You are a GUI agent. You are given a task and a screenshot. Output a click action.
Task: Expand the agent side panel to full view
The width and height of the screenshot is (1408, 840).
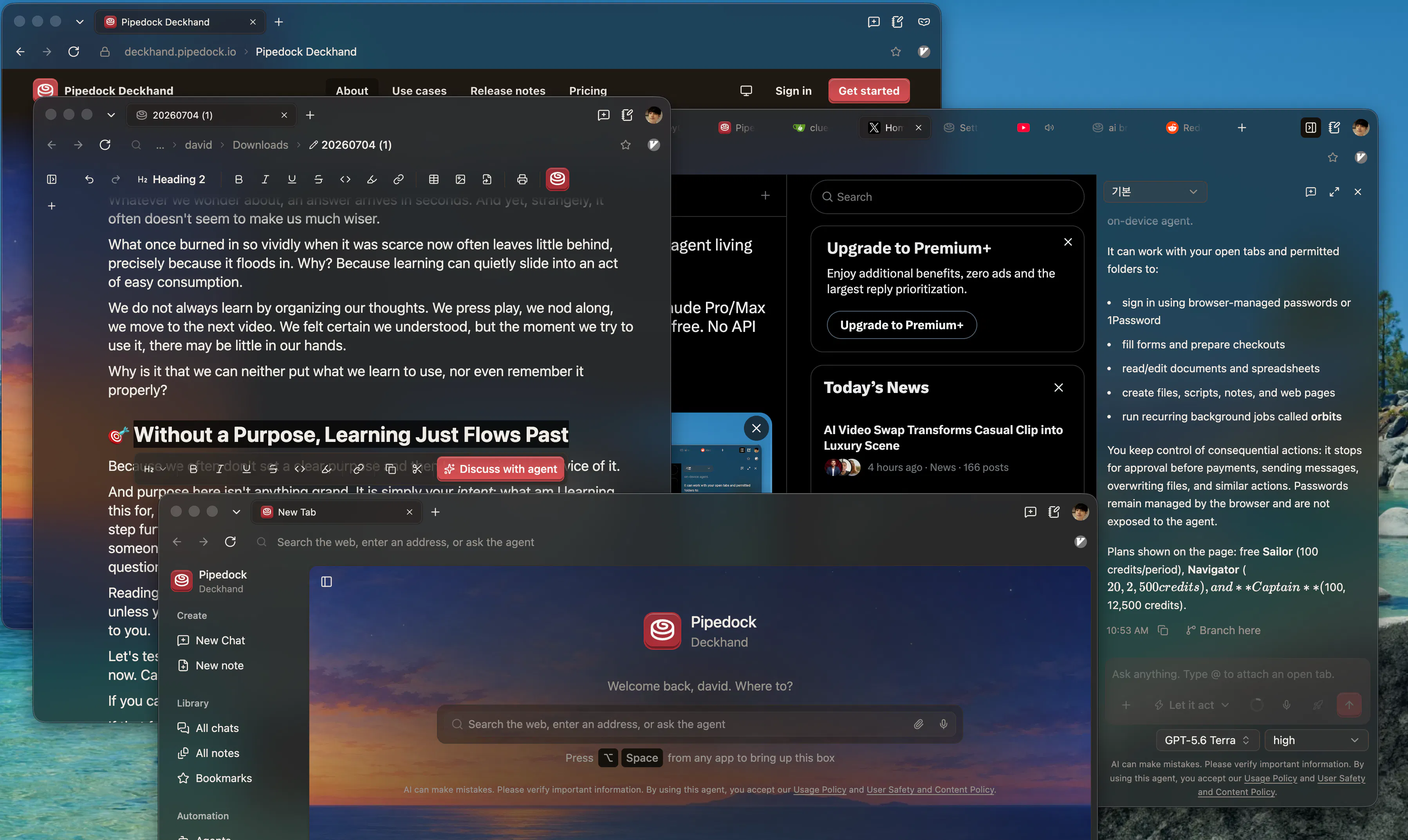1334,192
